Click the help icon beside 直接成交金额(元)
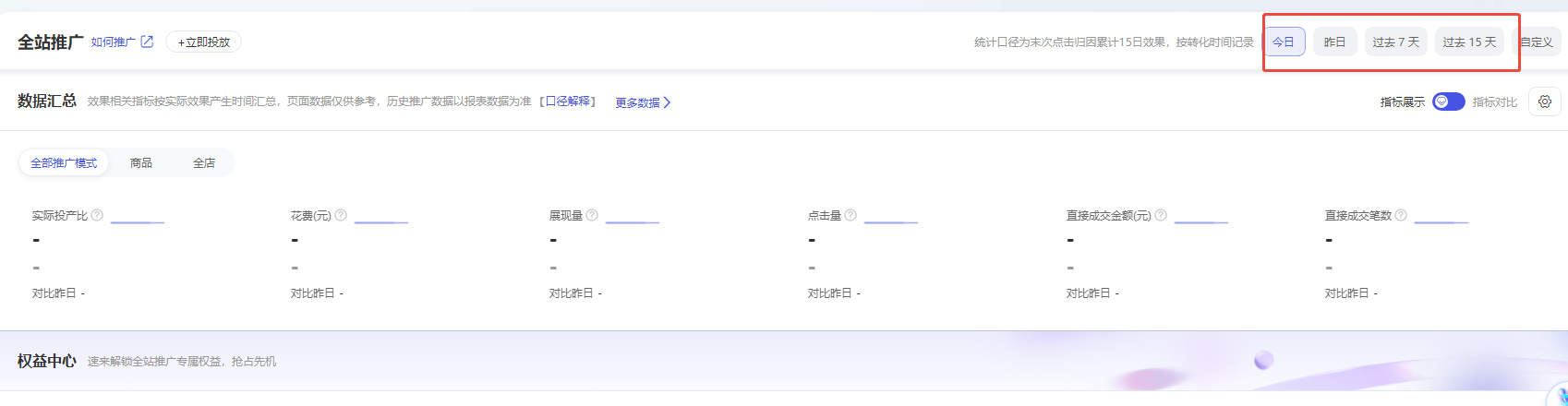This screenshot has width=1568, height=406. [x=1161, y=215]
